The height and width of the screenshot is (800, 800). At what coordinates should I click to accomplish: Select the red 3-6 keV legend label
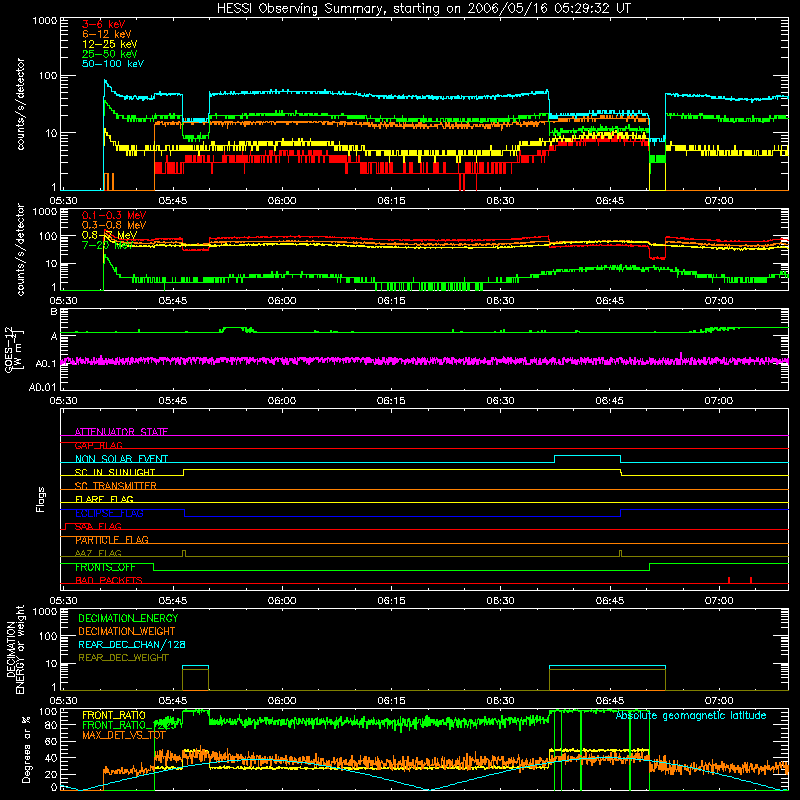tap(103, 24)
